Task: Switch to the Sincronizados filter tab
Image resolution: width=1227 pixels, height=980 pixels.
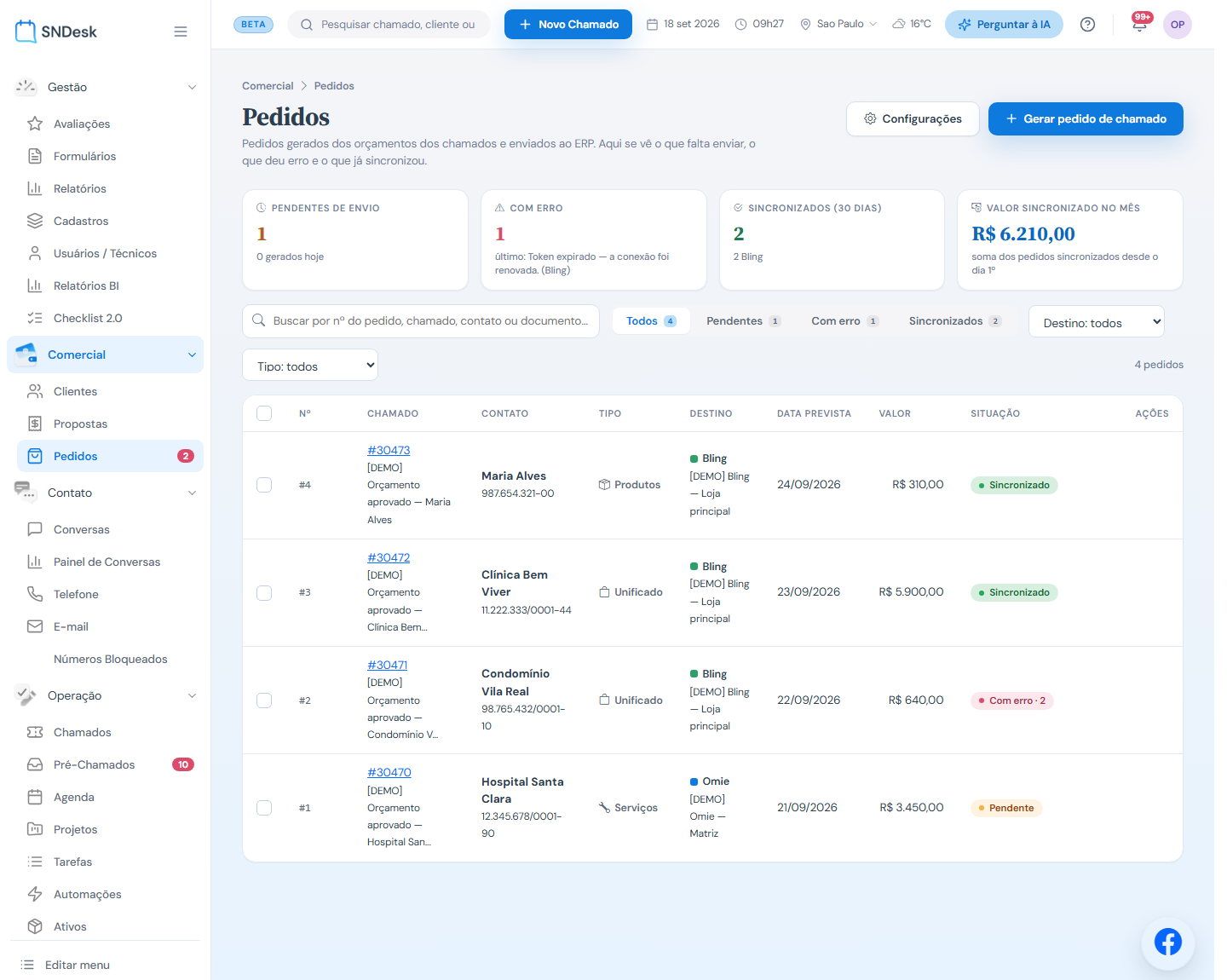Action: [x=954, y=321]
